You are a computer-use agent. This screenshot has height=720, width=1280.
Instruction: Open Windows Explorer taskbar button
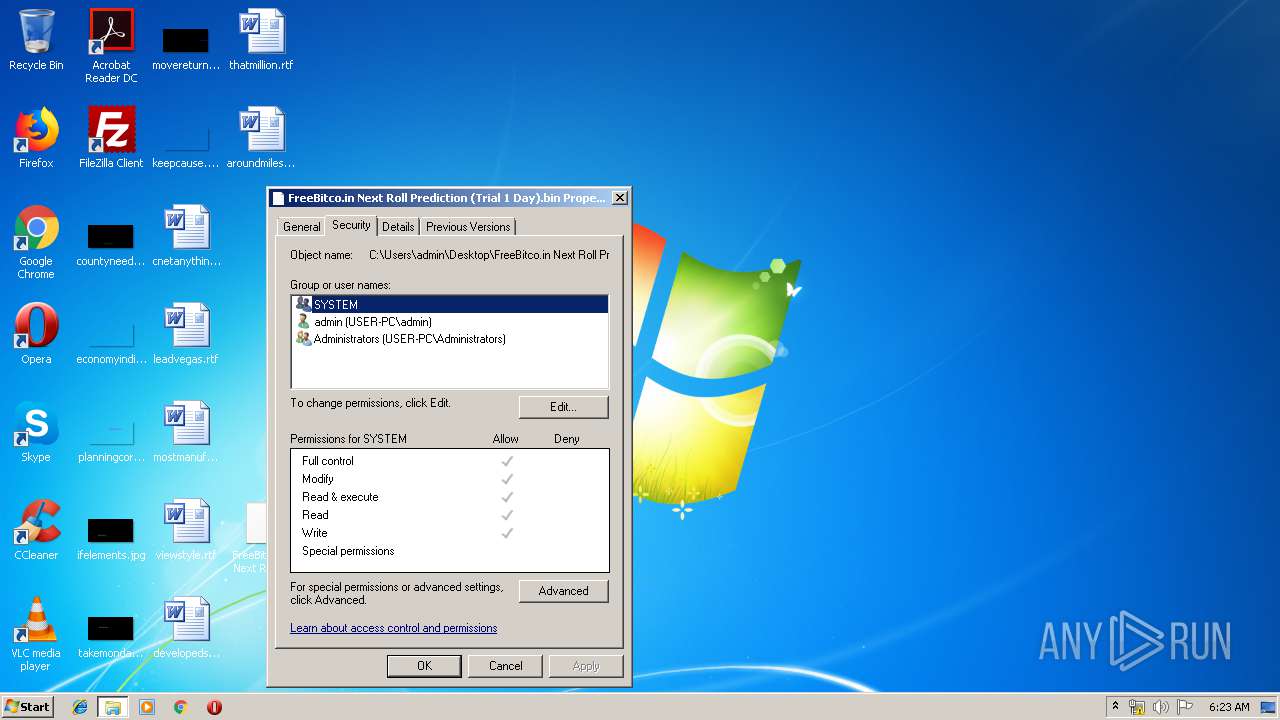(x=113, y=707)
